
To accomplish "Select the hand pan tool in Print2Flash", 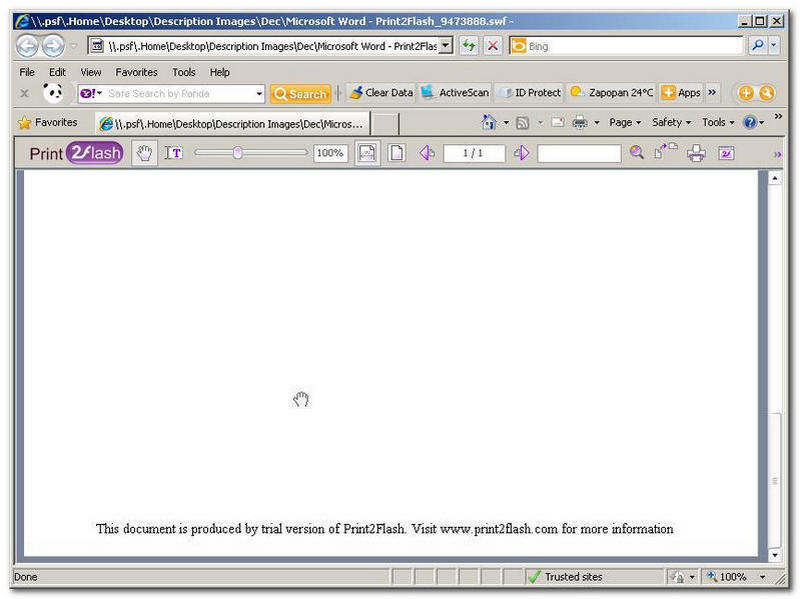I will point(144,153).
